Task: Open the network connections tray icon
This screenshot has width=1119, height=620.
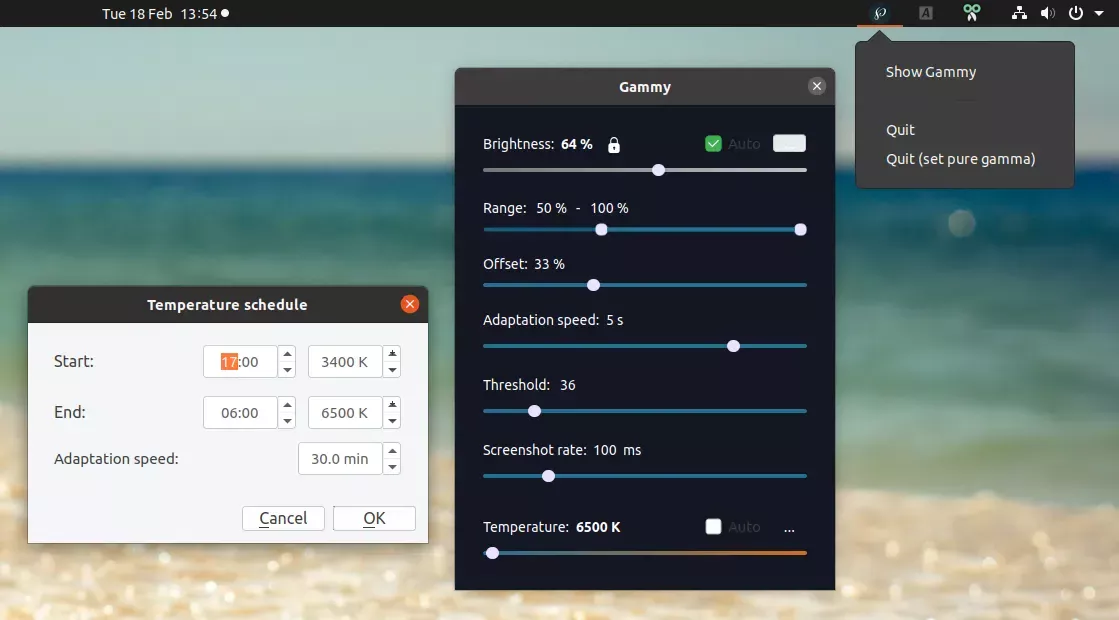Action: point(1019,13)
